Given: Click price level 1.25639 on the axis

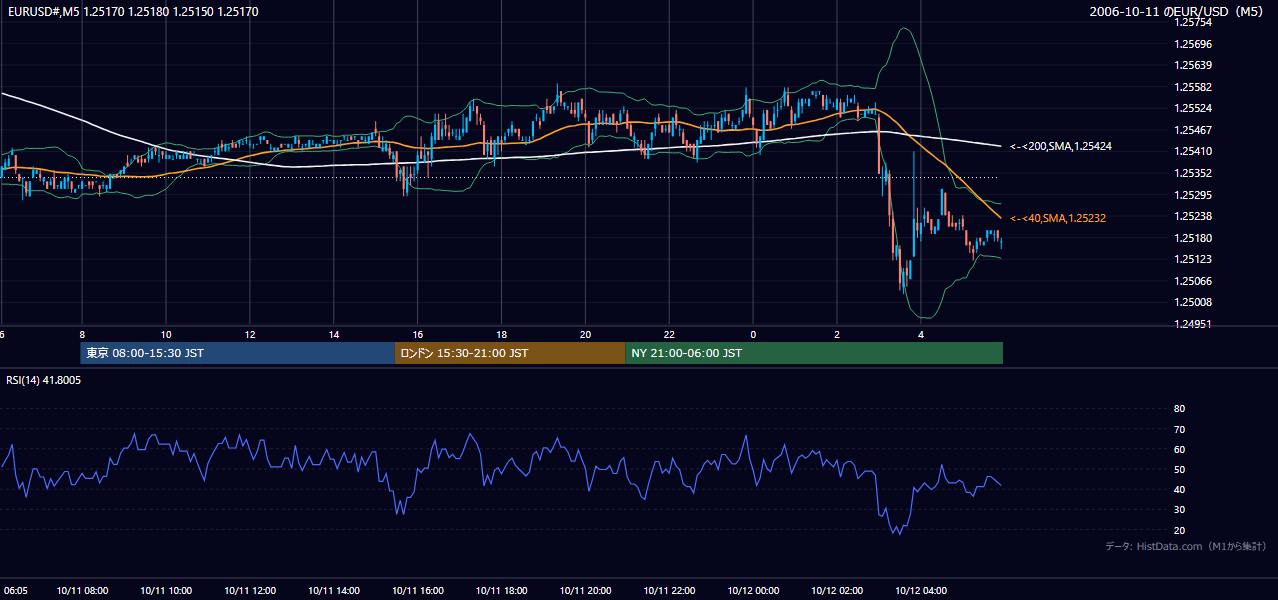Looking at the screenshot, I should tap(1193, 65).
